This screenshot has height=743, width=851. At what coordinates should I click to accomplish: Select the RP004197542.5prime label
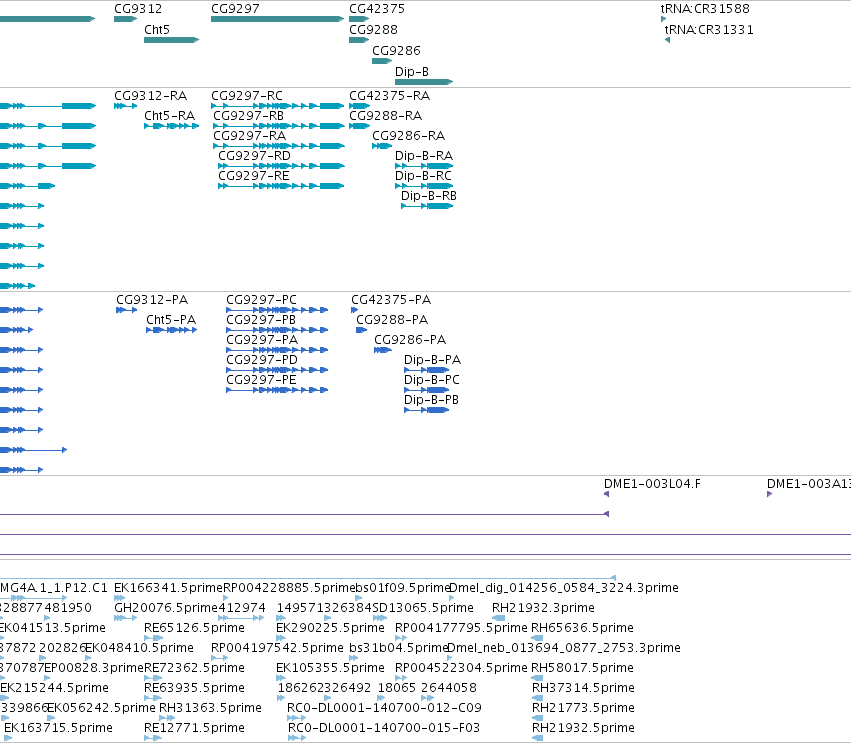[277, 648]
